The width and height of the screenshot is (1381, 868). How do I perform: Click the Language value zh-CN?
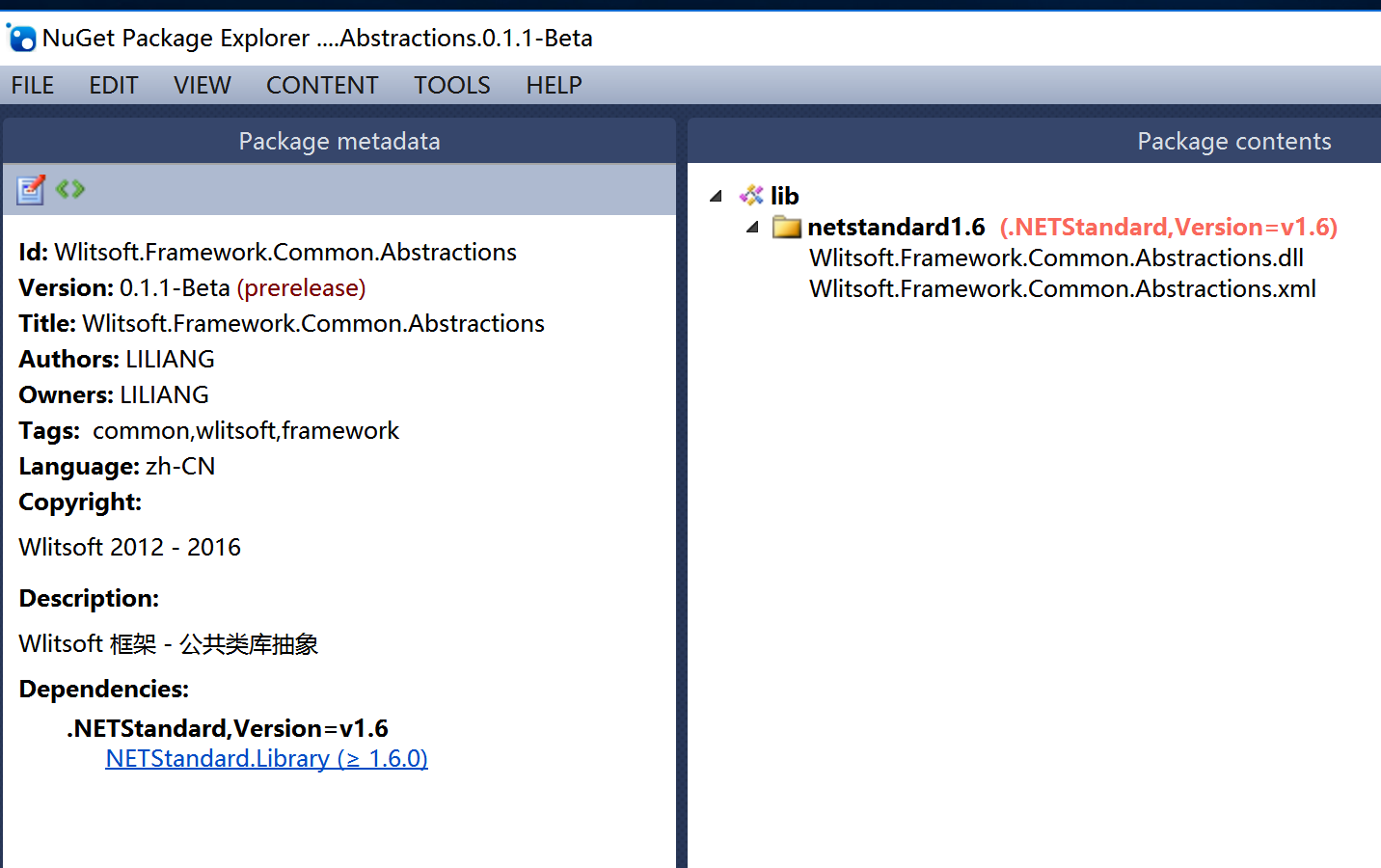click(180, 466)
